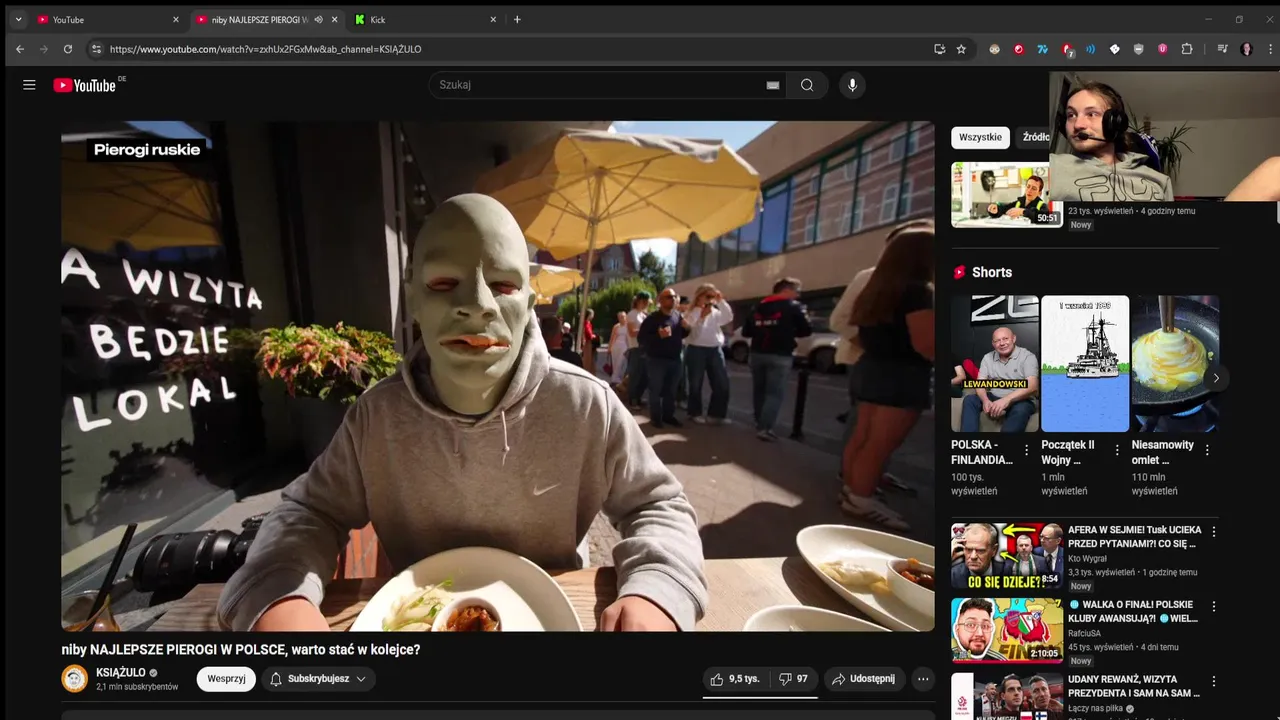Click the video title niby NAJLEPSZE PIEROGI W POLSCE

(x=241, y=650)
